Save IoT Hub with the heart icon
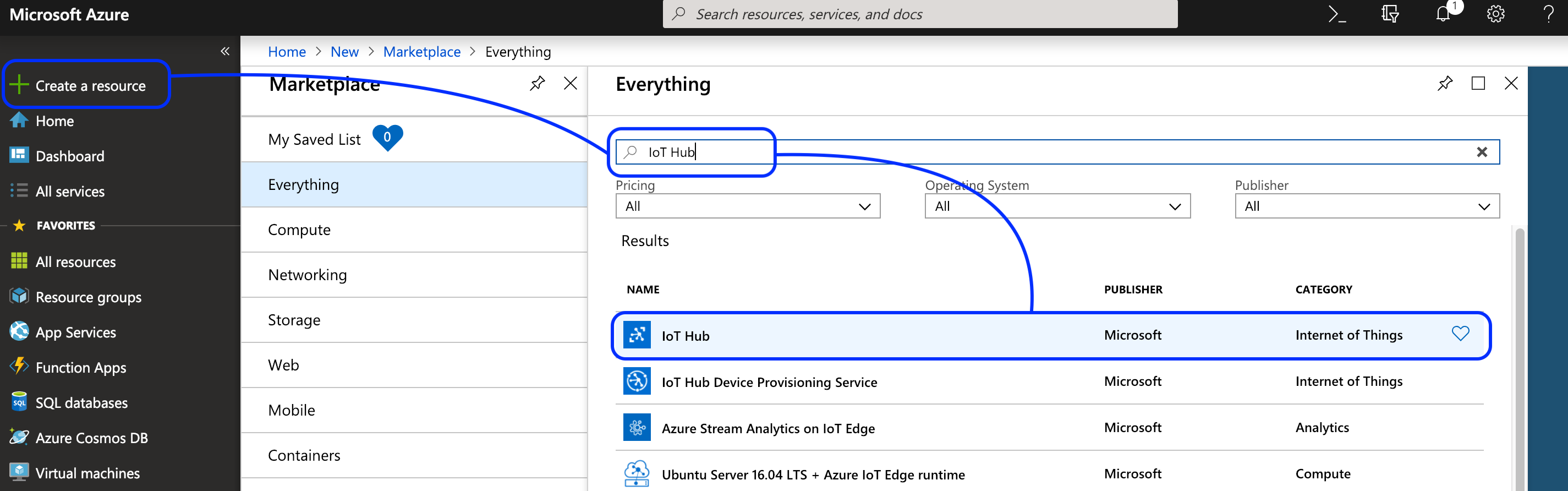This screenshot has height=491, width=1568. [1460, 334]
